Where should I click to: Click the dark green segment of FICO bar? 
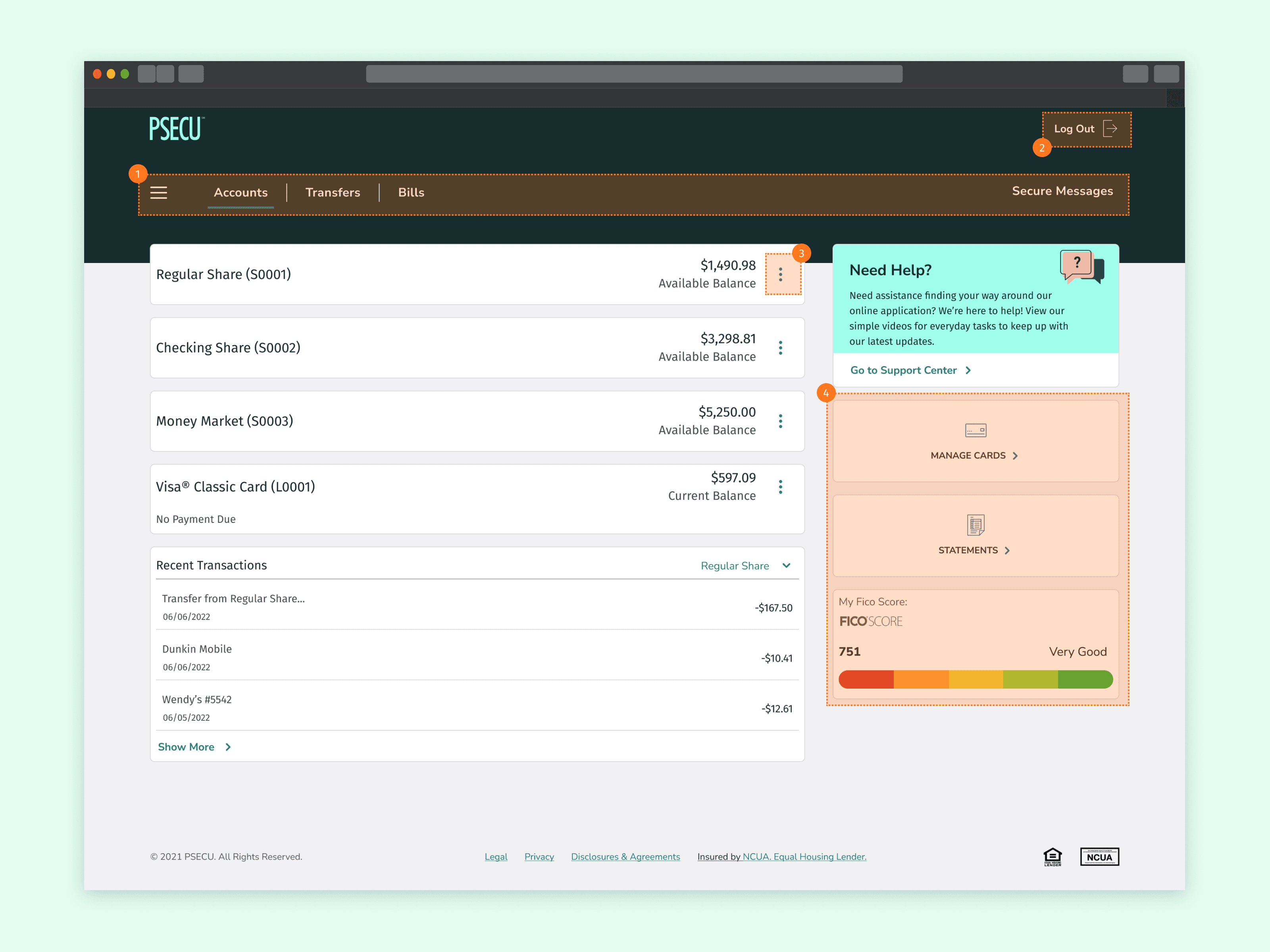[1085, 679]
